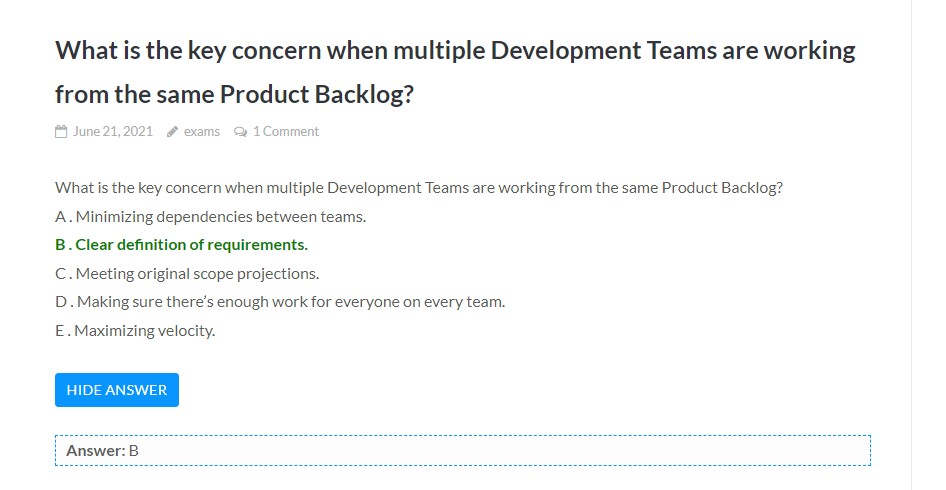Viewport: 946px width, 490px height.
Task: Click the first line of the post title
Action: (x=455, y=51)
